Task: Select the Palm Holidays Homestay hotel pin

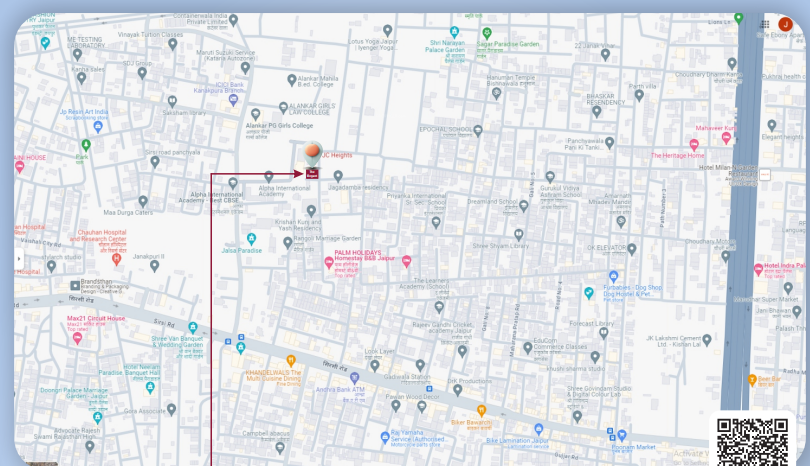Action: [329, 263]
